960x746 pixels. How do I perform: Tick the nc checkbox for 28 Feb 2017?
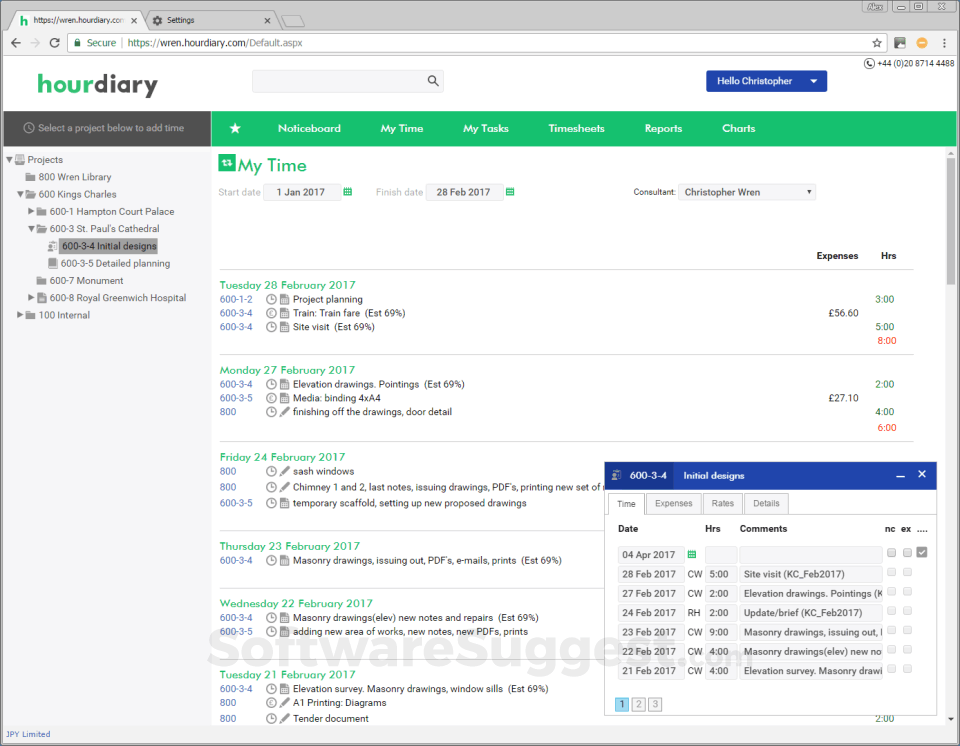click(x=891, y=572)
